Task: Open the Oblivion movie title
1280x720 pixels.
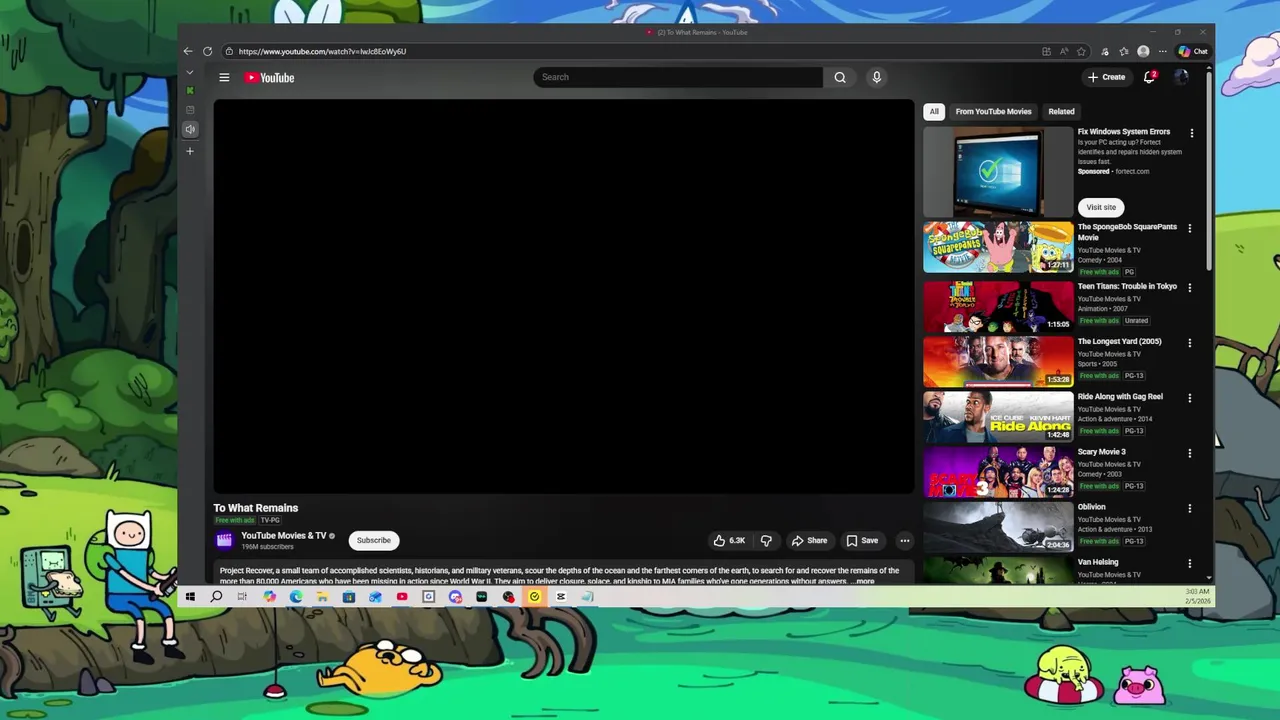Action: tap(1091, 507)
